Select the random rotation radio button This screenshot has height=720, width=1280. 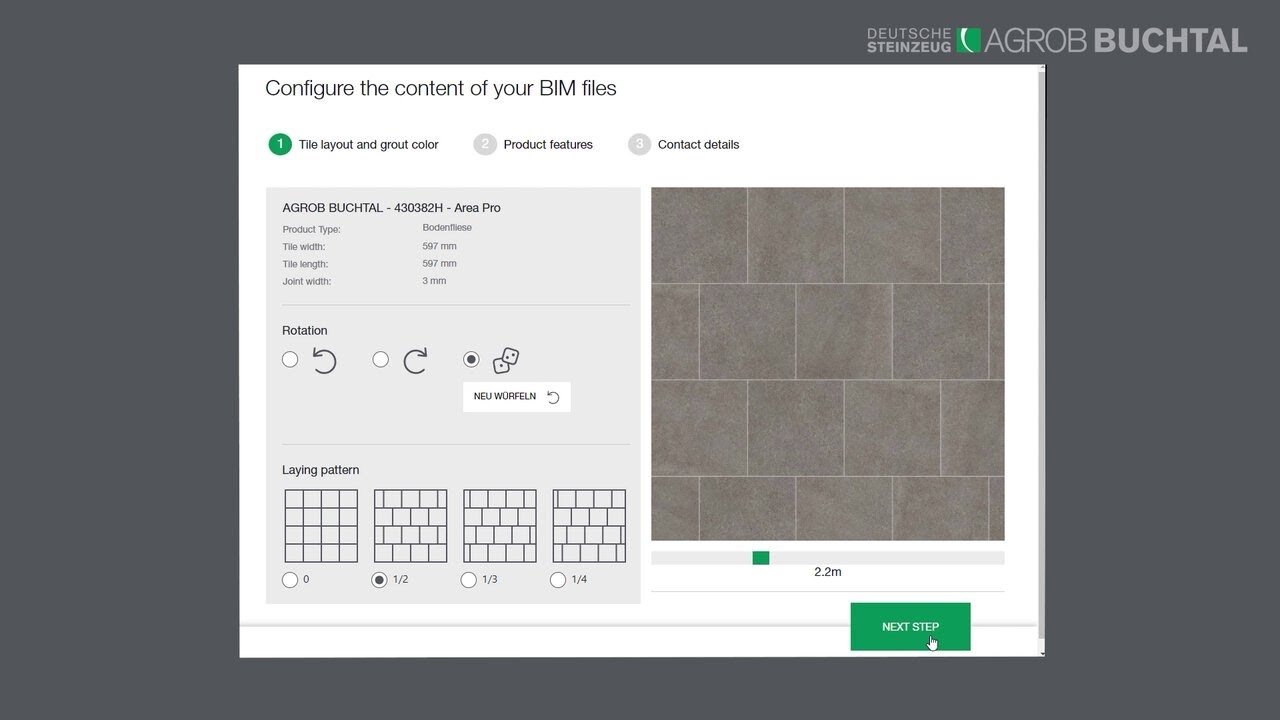click(x=471, y=359)
